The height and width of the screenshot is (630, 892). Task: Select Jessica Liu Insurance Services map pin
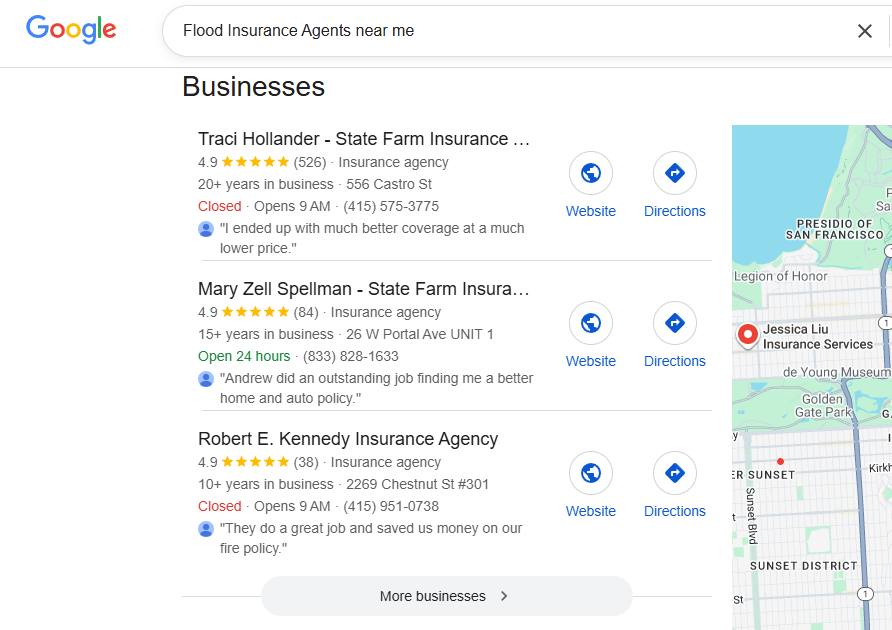tap(746, 335)
